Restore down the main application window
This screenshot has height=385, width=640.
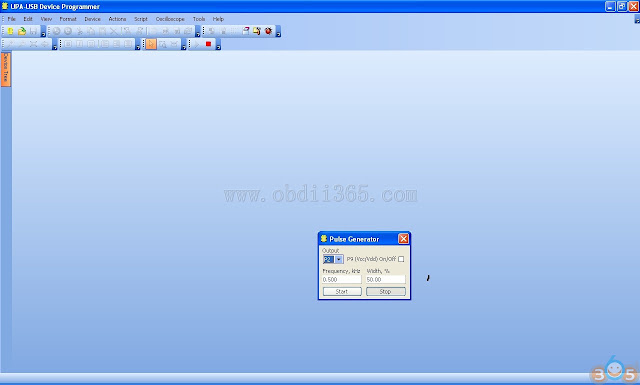[x=622, y=6]
